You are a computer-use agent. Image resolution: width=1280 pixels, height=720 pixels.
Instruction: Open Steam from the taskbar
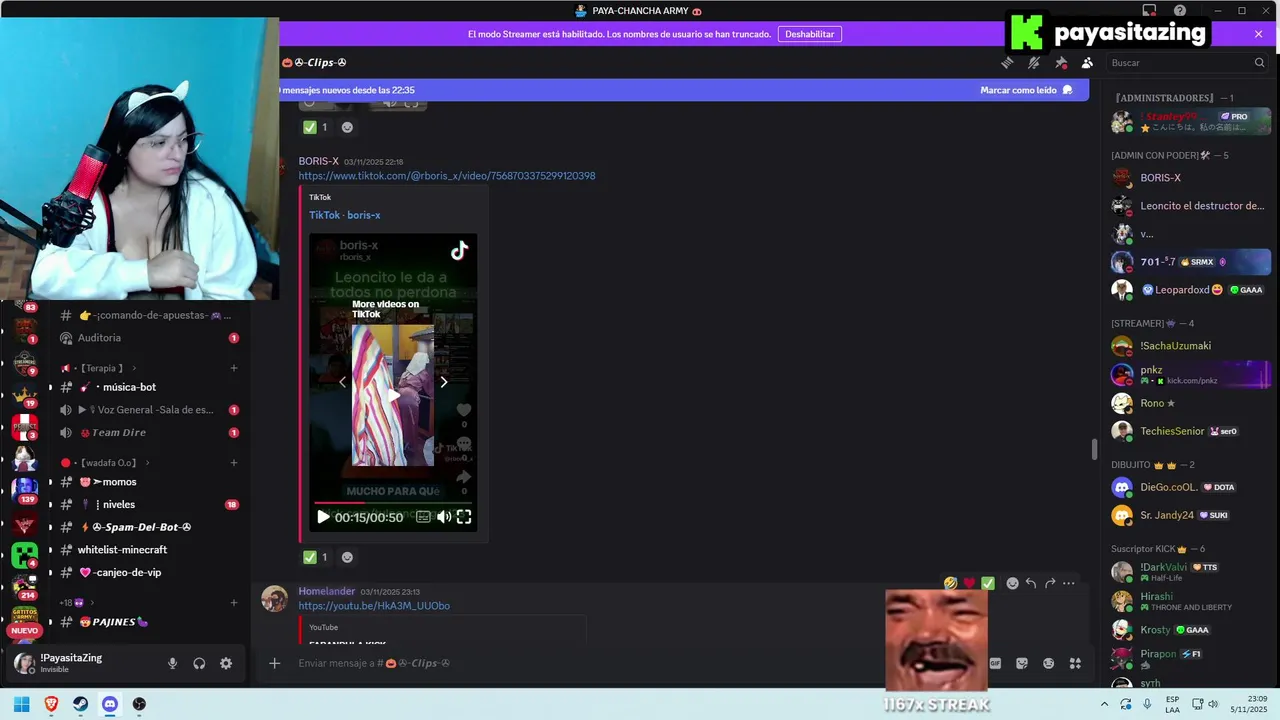80,704
